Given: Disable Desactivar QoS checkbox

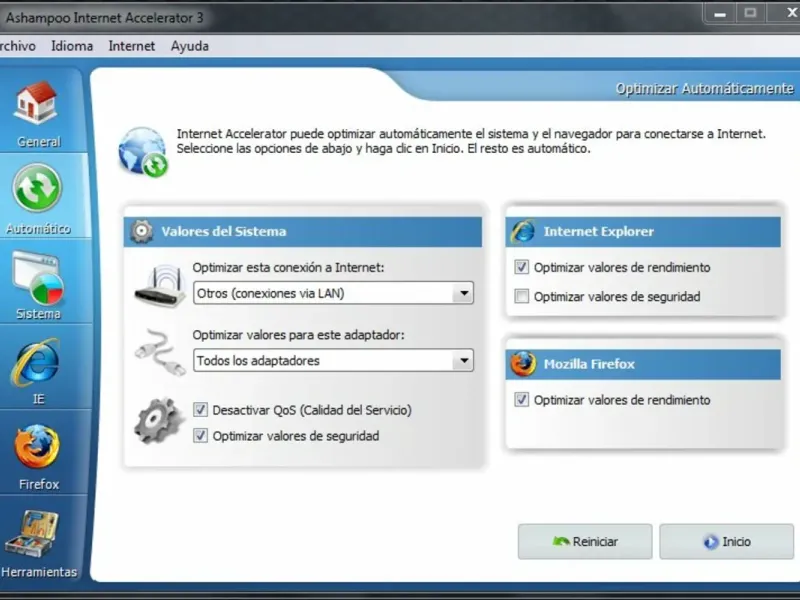Looking at the screenshot, I should pos(201,410).
